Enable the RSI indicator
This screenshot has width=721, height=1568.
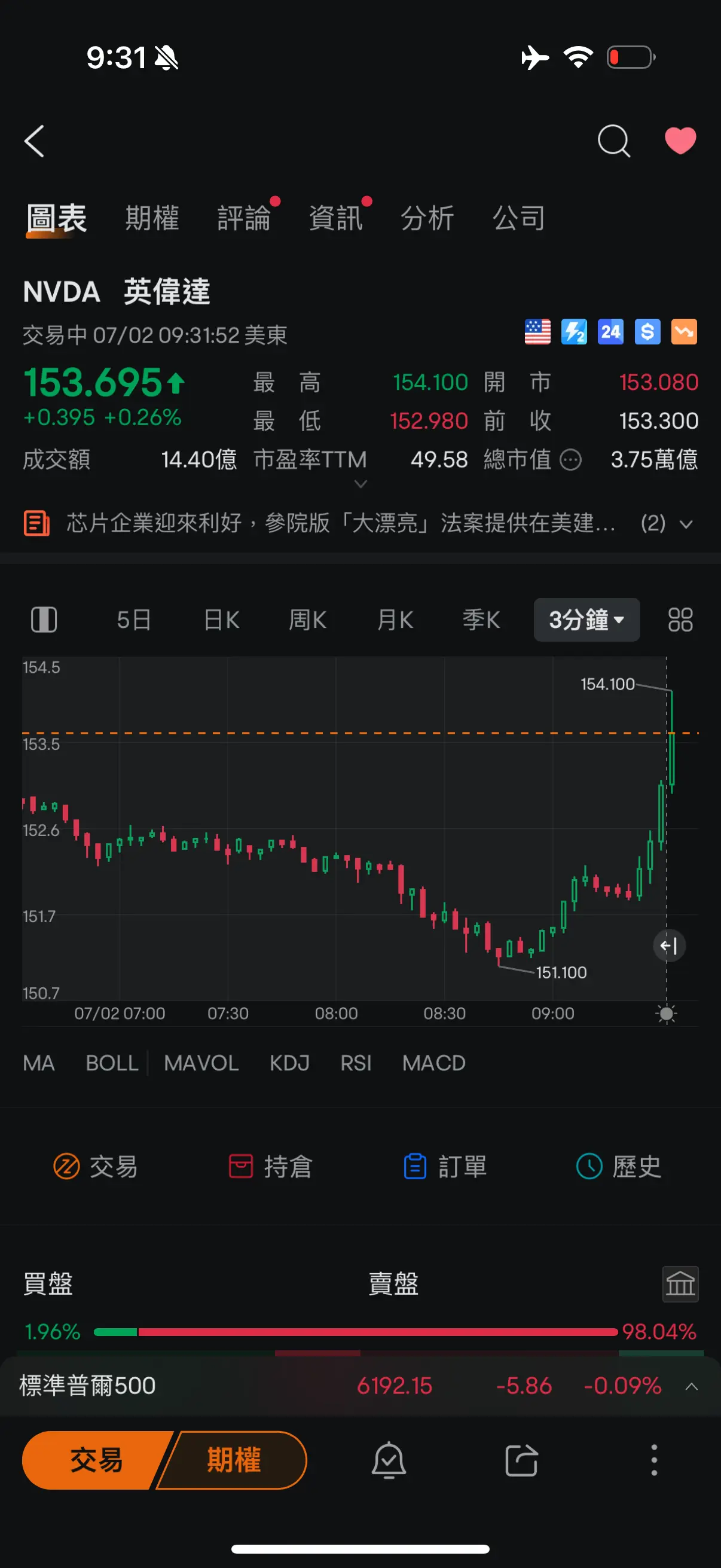point(356,1063)
